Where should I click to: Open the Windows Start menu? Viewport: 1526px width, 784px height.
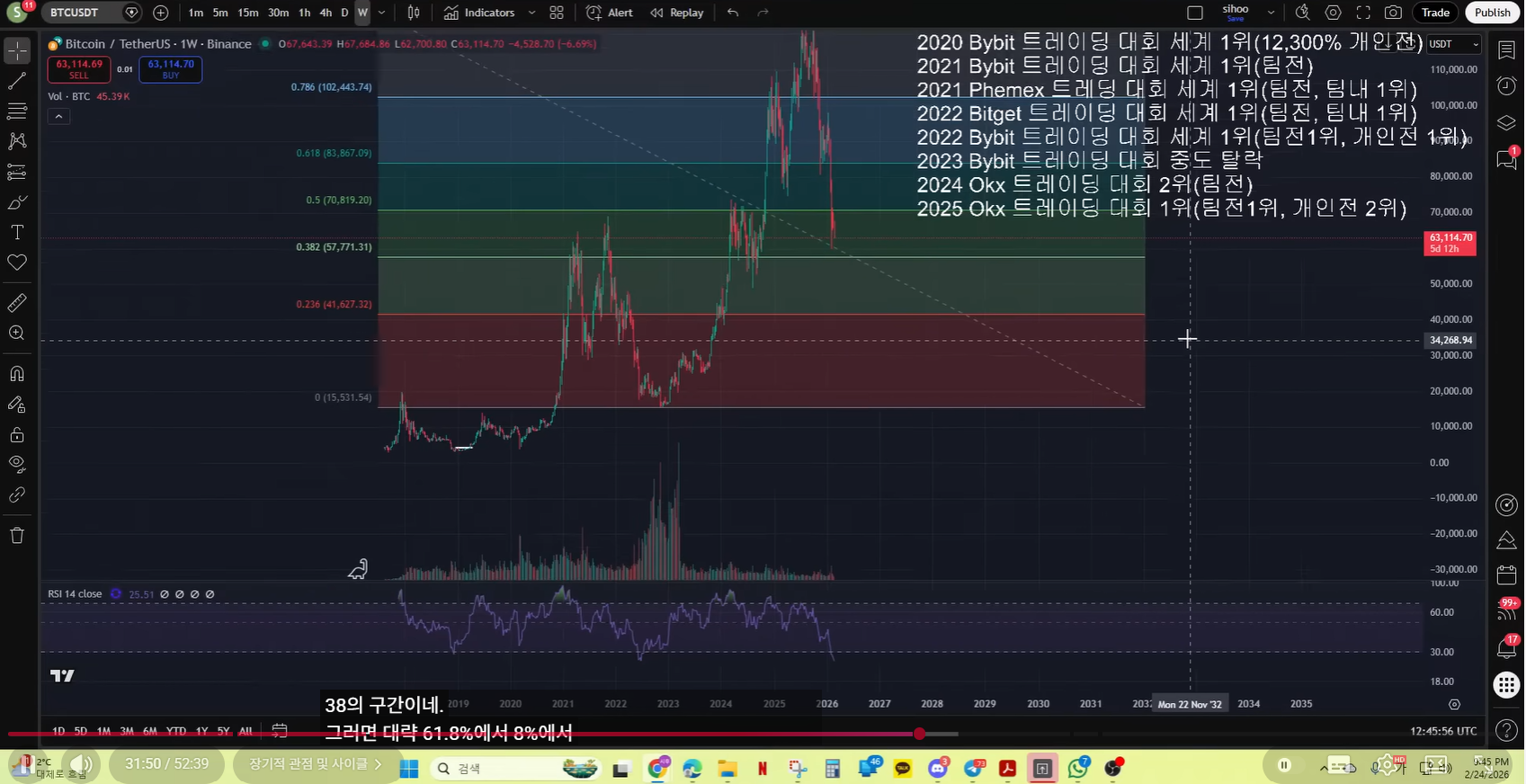(409, 768)
